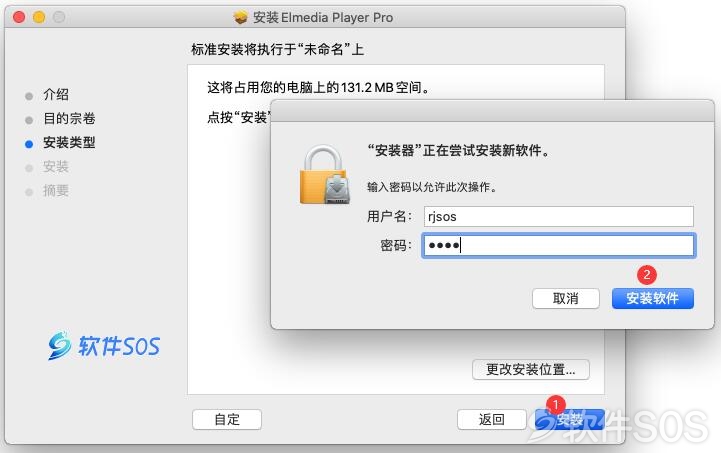
Task: Click the gray bullet beside 目的宗卷
Action: (29, 120)
